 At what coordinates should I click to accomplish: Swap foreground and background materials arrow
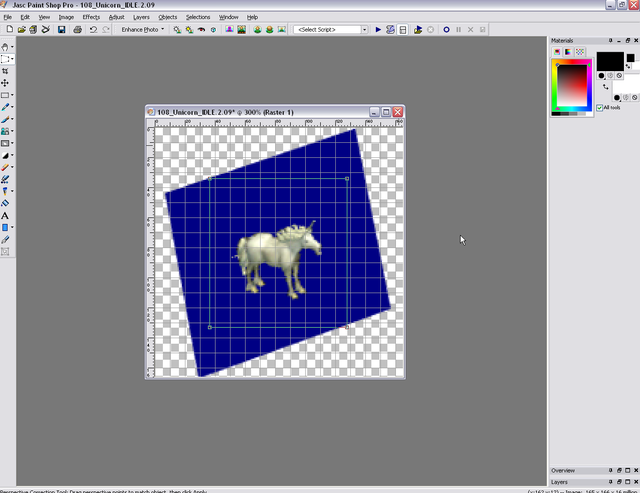click(605, 87)
